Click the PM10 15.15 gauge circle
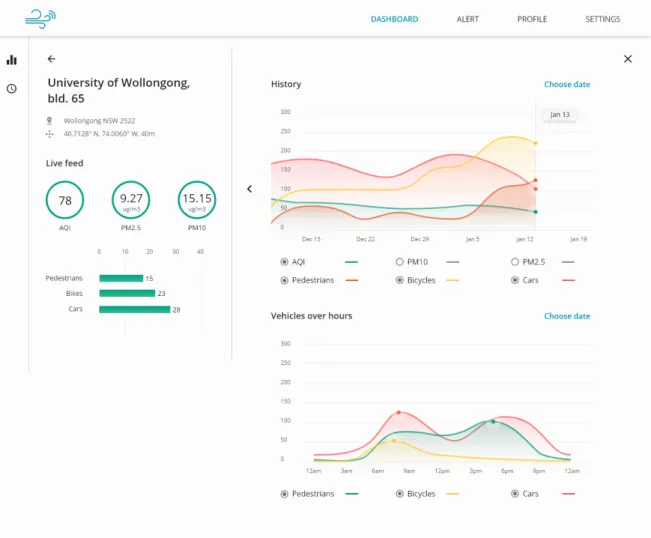 tap(197, 200)
